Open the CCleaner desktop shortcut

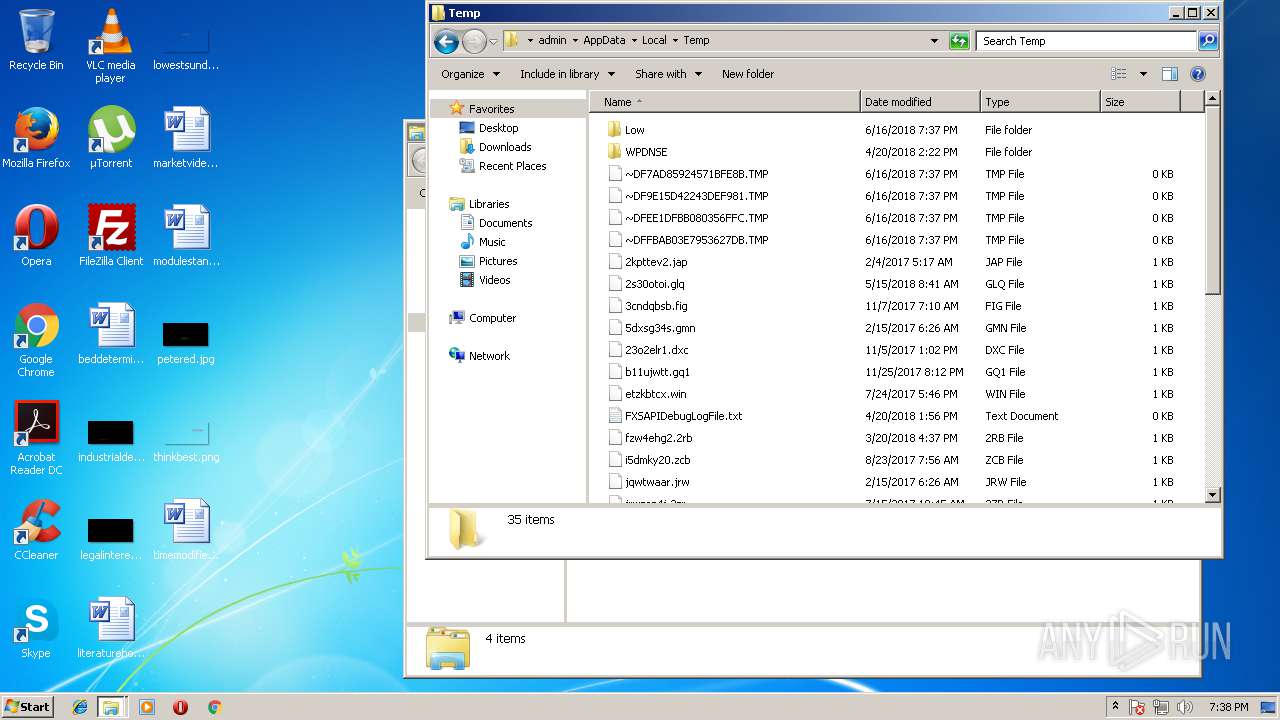(36, 530)
